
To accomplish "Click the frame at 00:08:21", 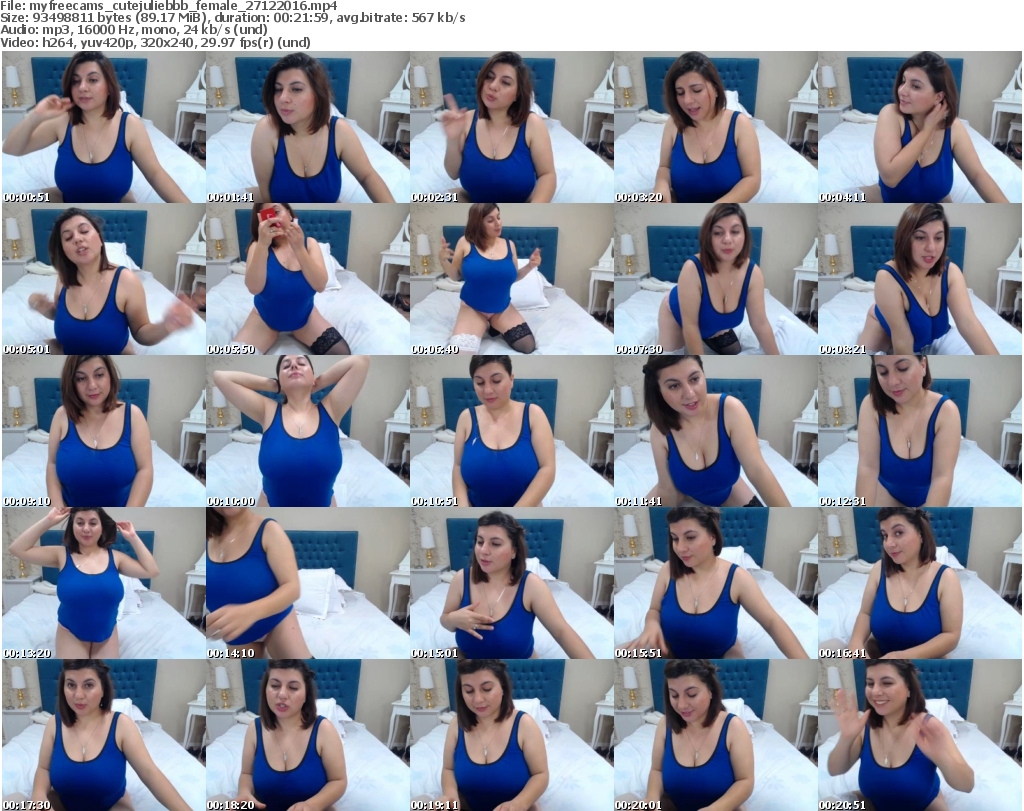I will coord(919,279).
